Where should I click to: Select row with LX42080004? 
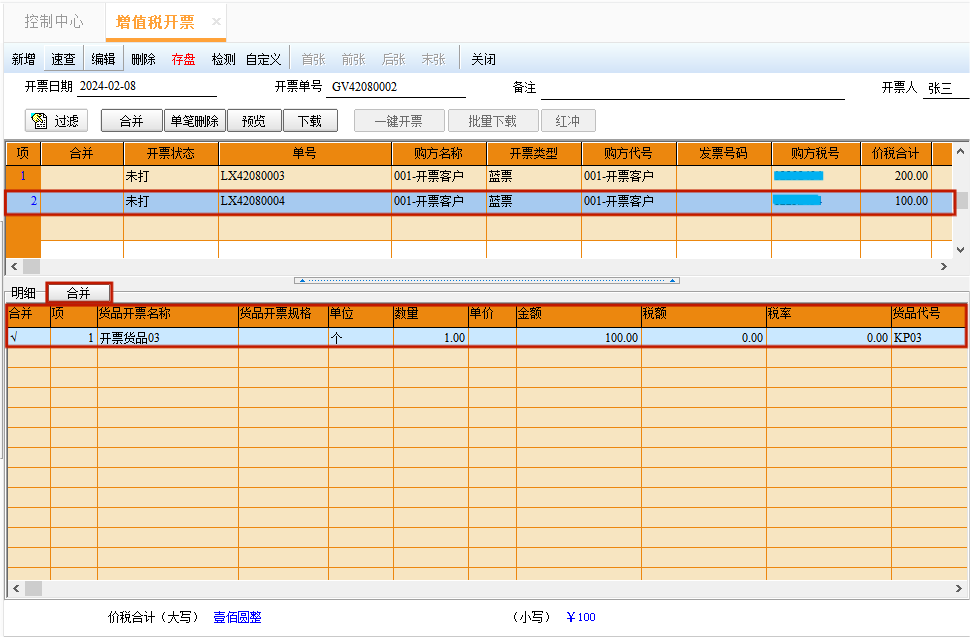pyautogui.click(x=479, y=201)
